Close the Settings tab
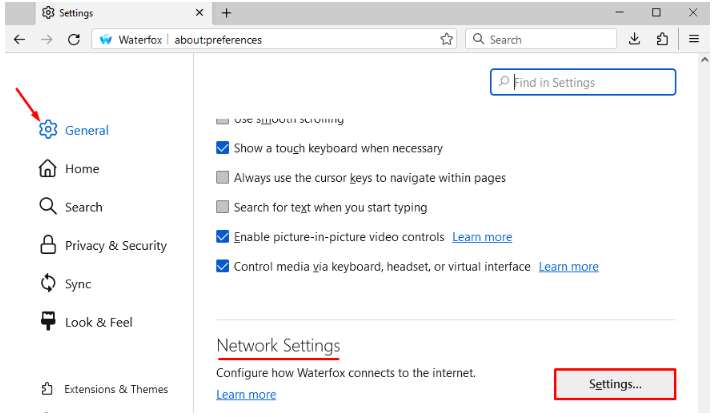This screenshot has width=714, height=417. click(199, 12)
